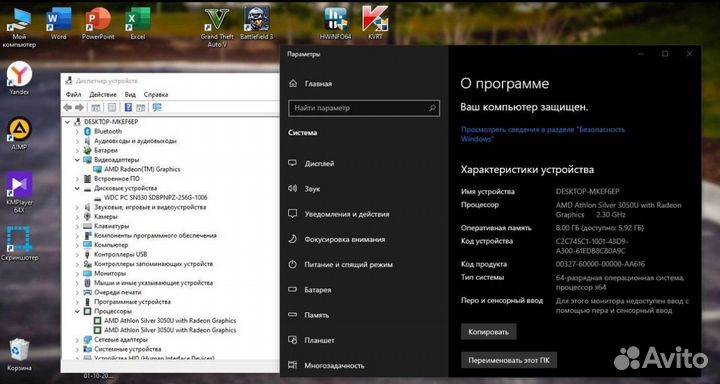
Task: Select the Камеры tree item
Action: pyautogui.click(x=101, y=216)
